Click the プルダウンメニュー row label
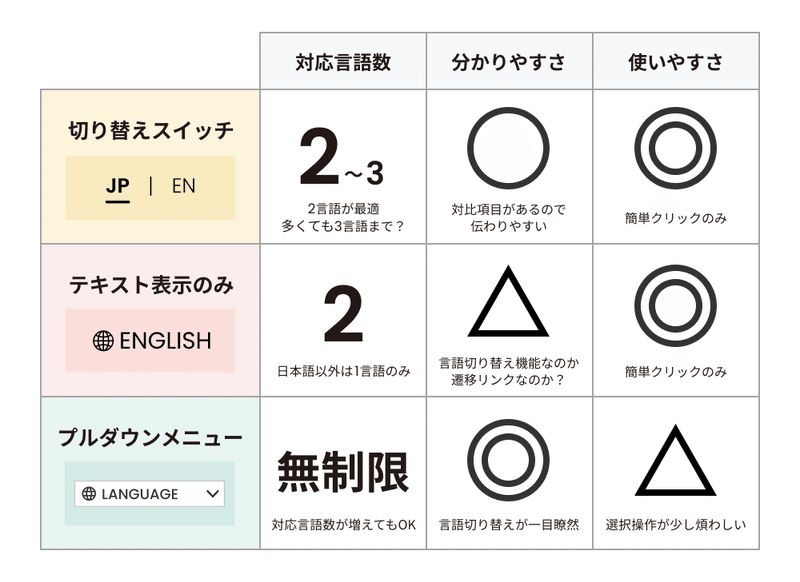Image resolution: width=800 pixels, height=582 pixels. [x=150, y=438]
